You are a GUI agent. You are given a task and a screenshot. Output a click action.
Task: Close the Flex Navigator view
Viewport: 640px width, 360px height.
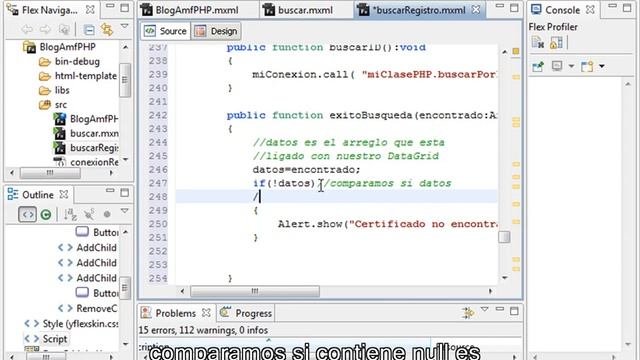tap(90, 9)
